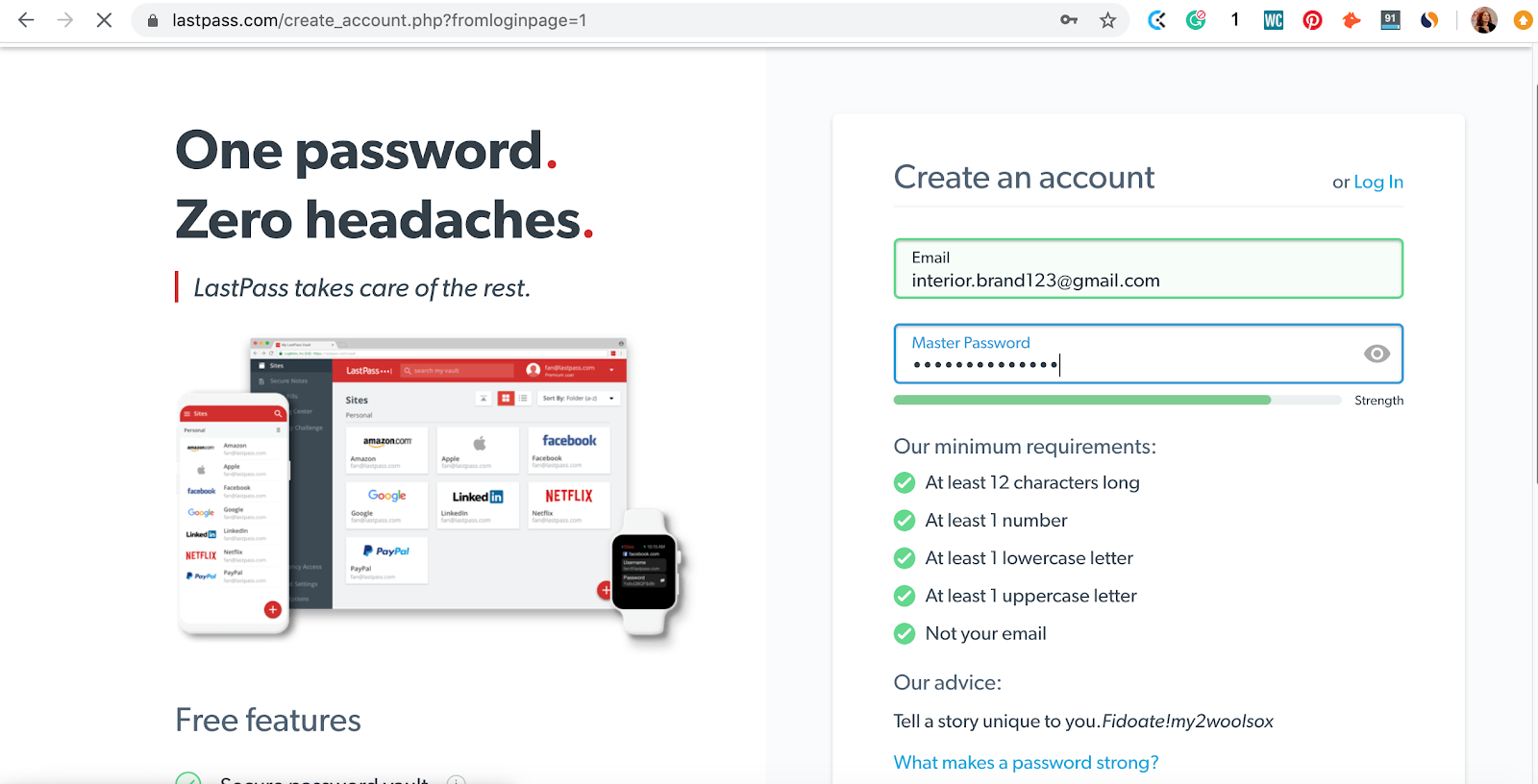
Task: Go forward in browser history
Action: click(65, 20)
